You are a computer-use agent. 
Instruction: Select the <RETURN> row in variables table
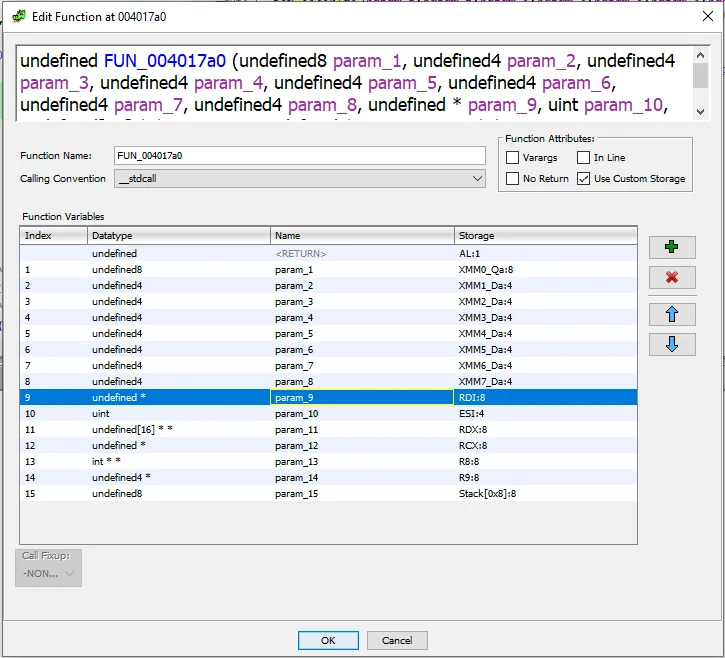300,253
